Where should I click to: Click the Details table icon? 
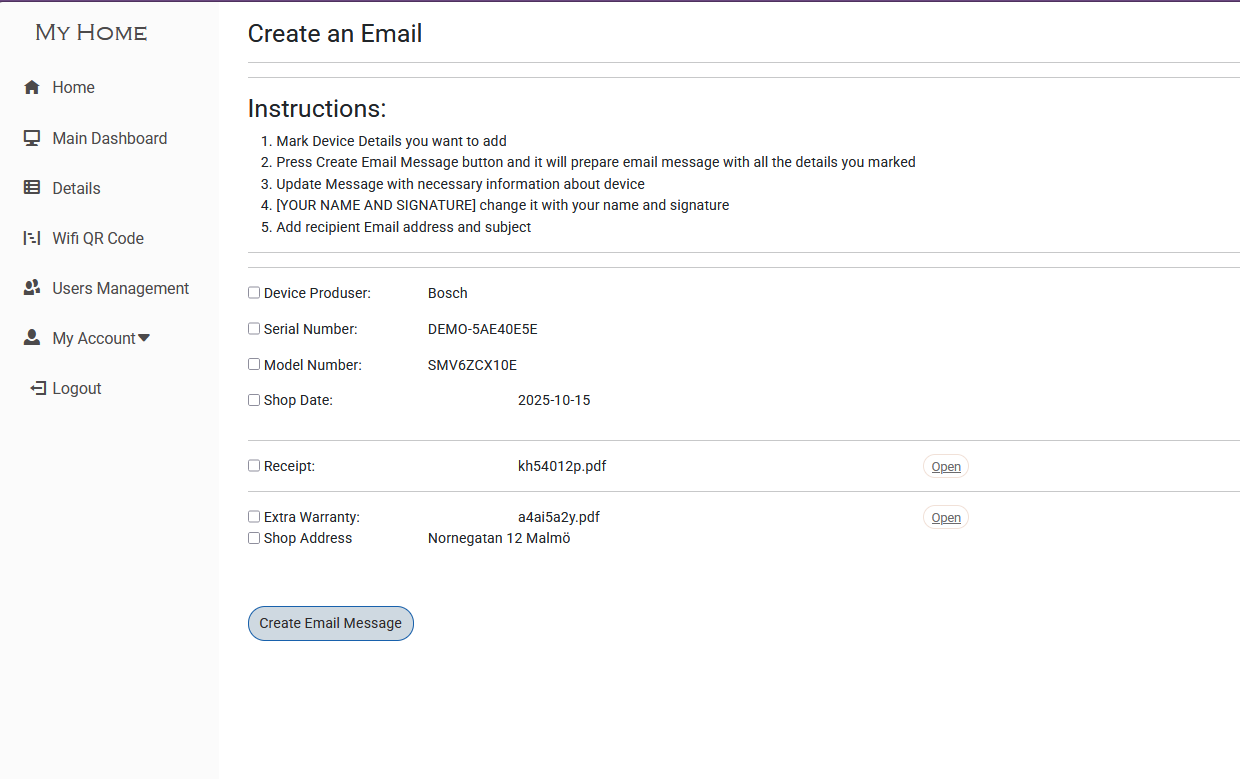(x=32, y=188)
